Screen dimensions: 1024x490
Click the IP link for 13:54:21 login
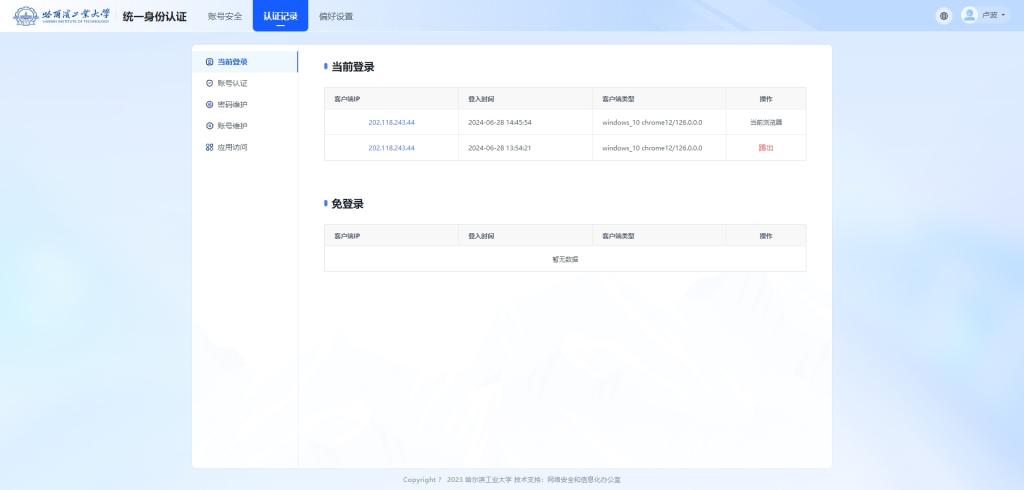391,148
